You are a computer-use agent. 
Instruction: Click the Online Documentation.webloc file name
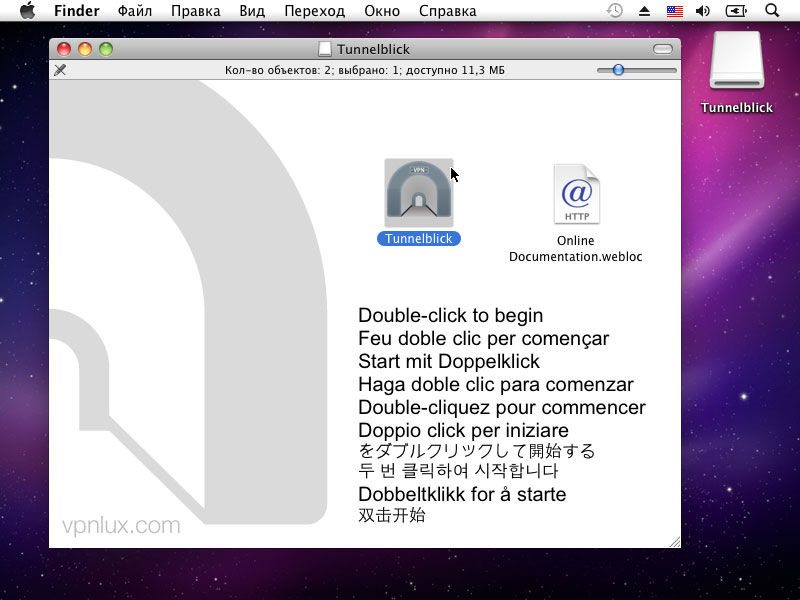pyautogui.click(x=576, y=248)
